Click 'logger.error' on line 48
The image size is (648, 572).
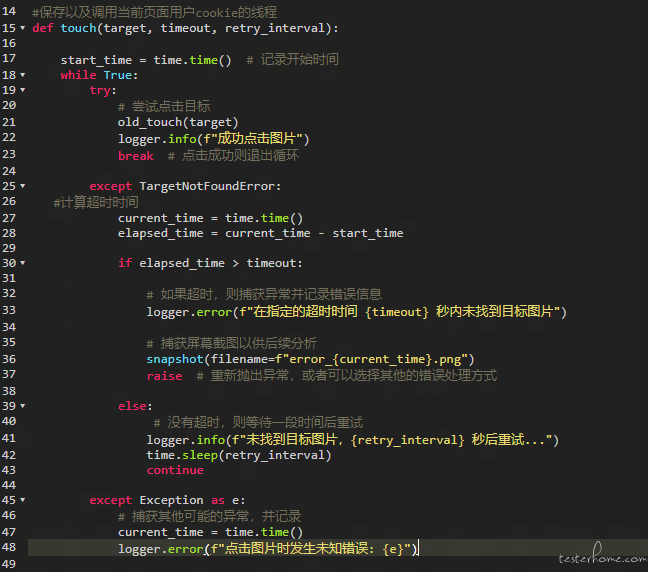coord(160,549)
